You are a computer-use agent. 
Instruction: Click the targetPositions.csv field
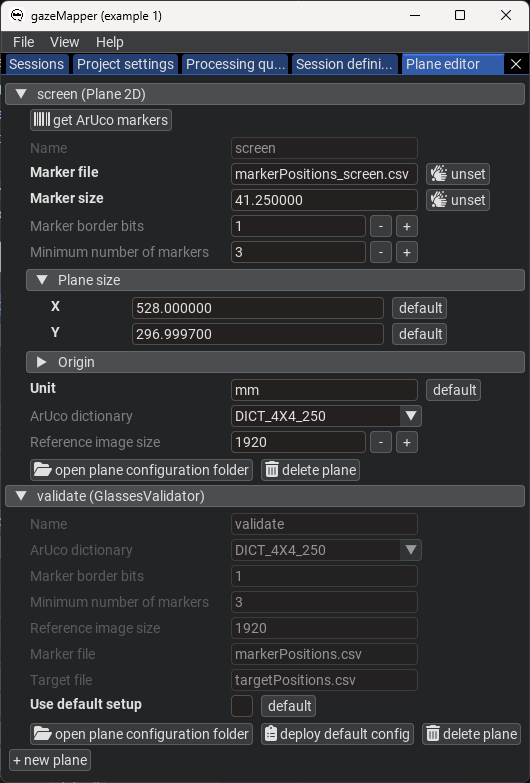point(324,680)
